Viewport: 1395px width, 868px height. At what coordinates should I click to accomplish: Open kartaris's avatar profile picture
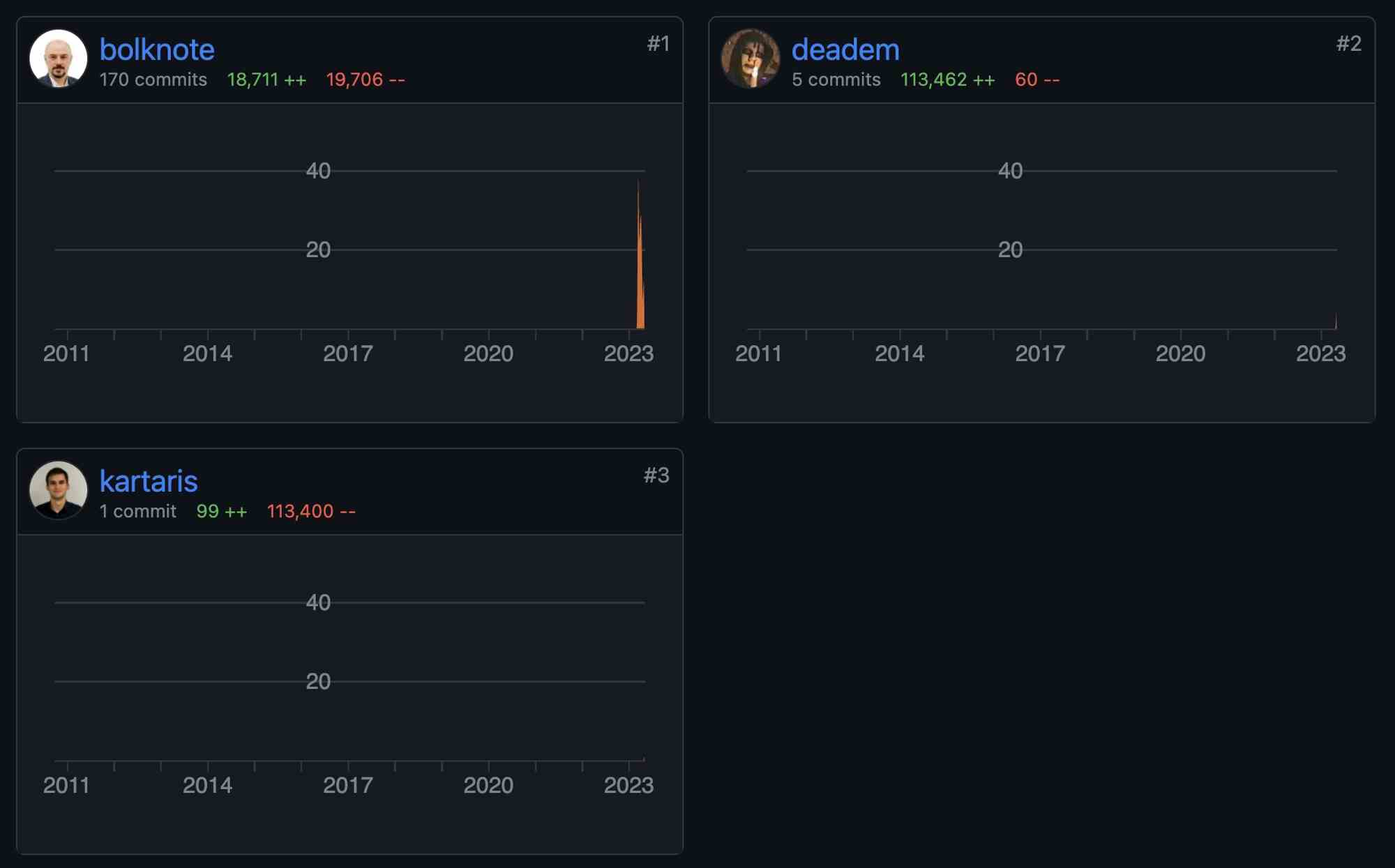point(59,490)
